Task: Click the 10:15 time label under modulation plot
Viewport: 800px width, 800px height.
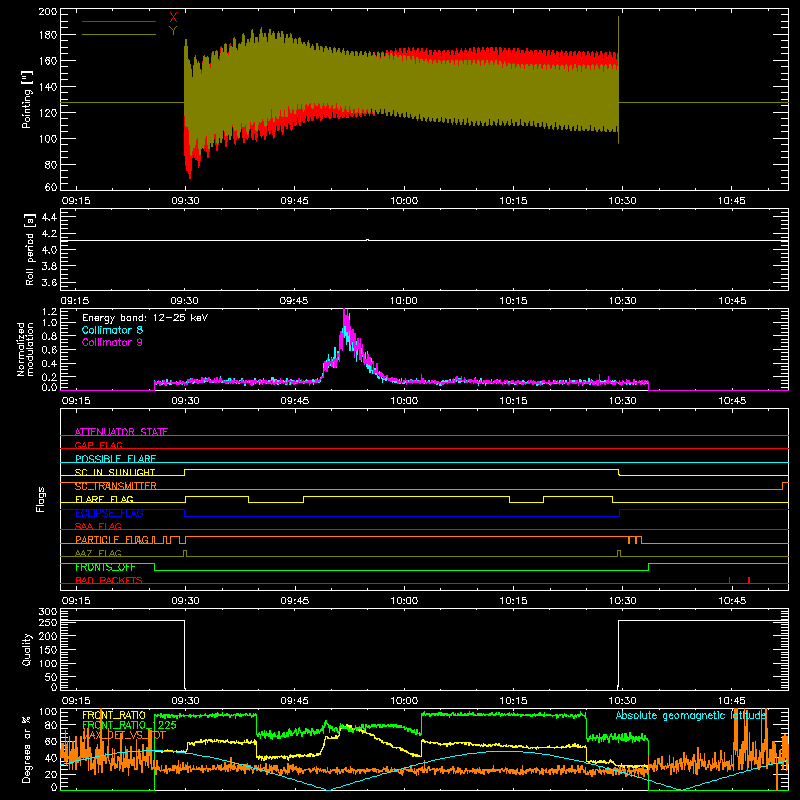Action: [513, 401]
